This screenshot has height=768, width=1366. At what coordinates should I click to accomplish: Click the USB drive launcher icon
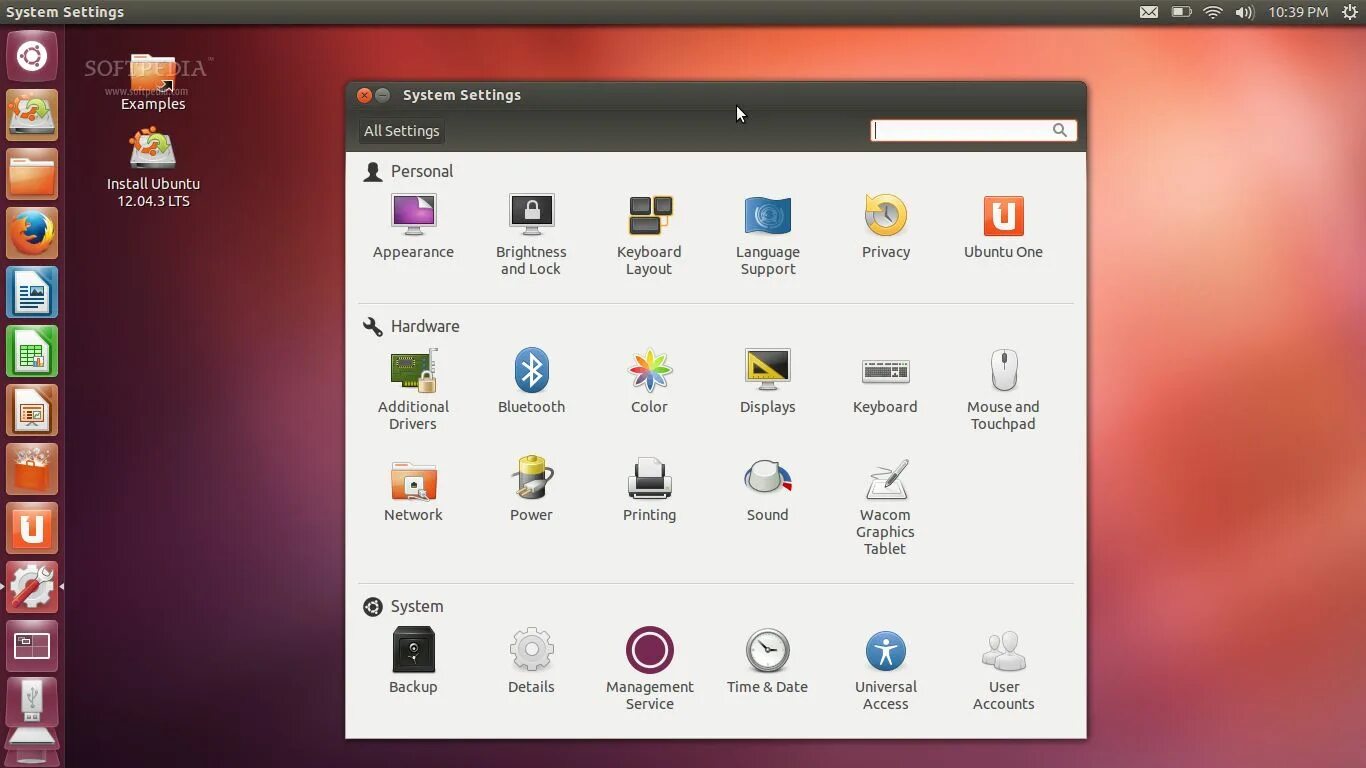(x=32, y=702)
